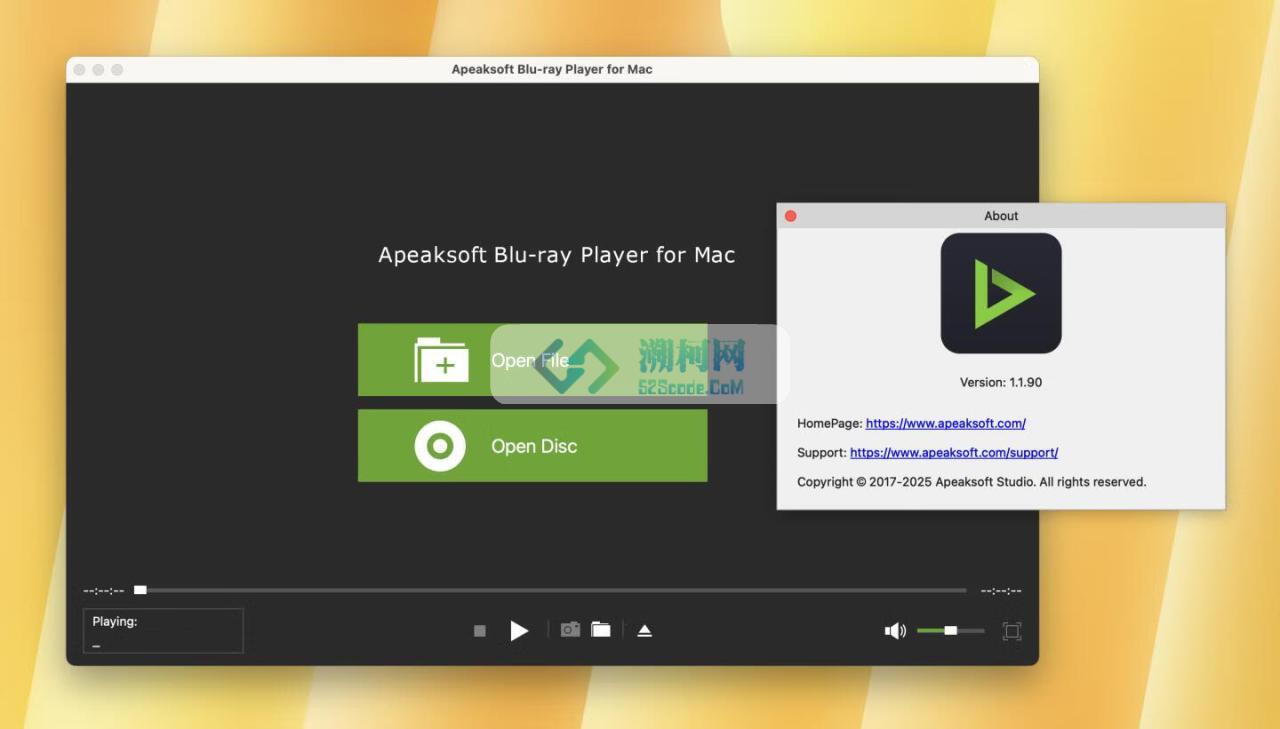Click the Copyright 2017-2025 Apeaksoft Studio text
This screenshot has width=1280, height=729.
971,481
